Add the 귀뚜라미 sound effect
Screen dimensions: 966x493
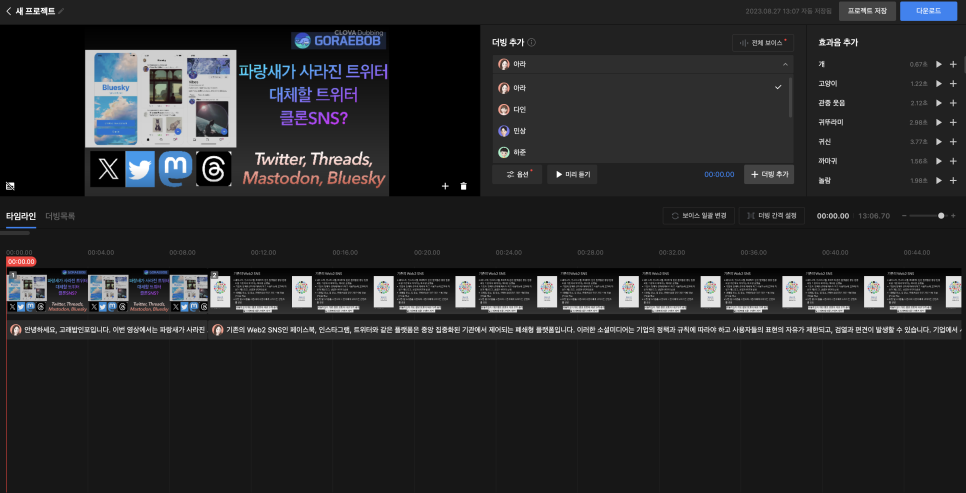coord(953,122)
